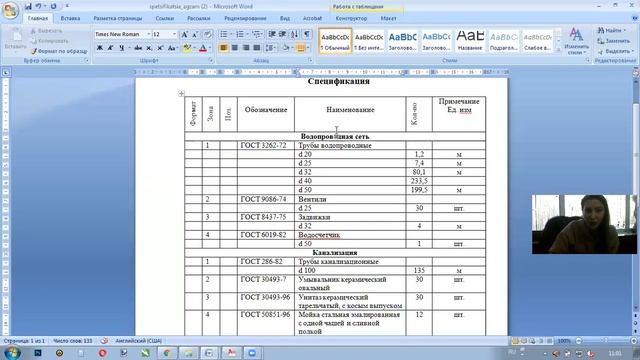Toggle Strikethrough formatting
This screenshot has height=360, width=640.
(138, 48)
